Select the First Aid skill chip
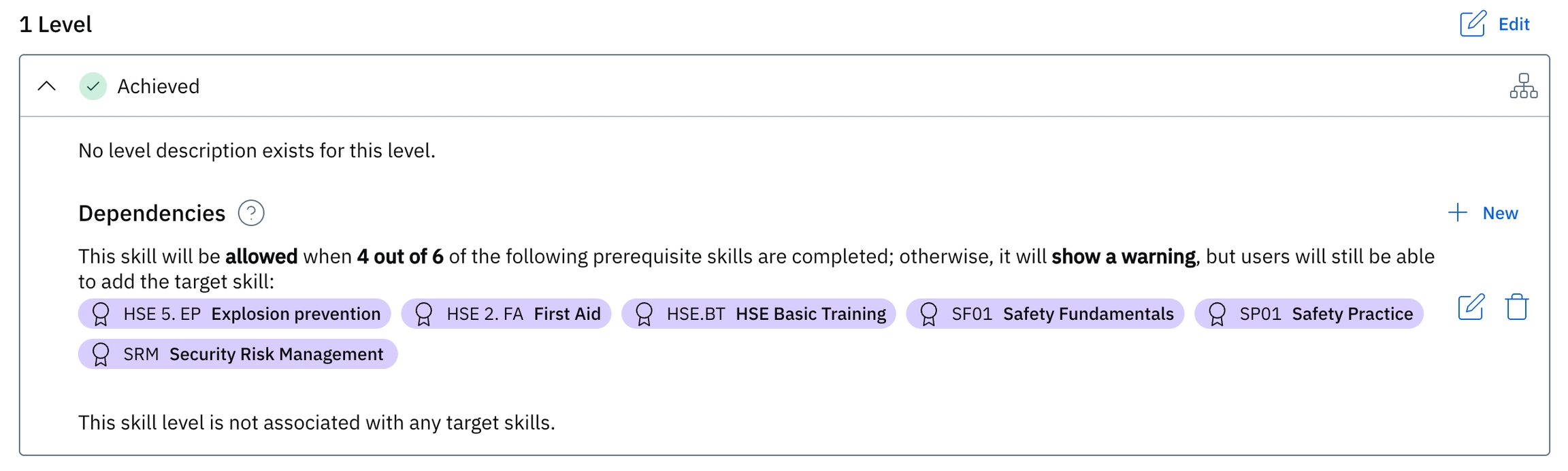 506,314
